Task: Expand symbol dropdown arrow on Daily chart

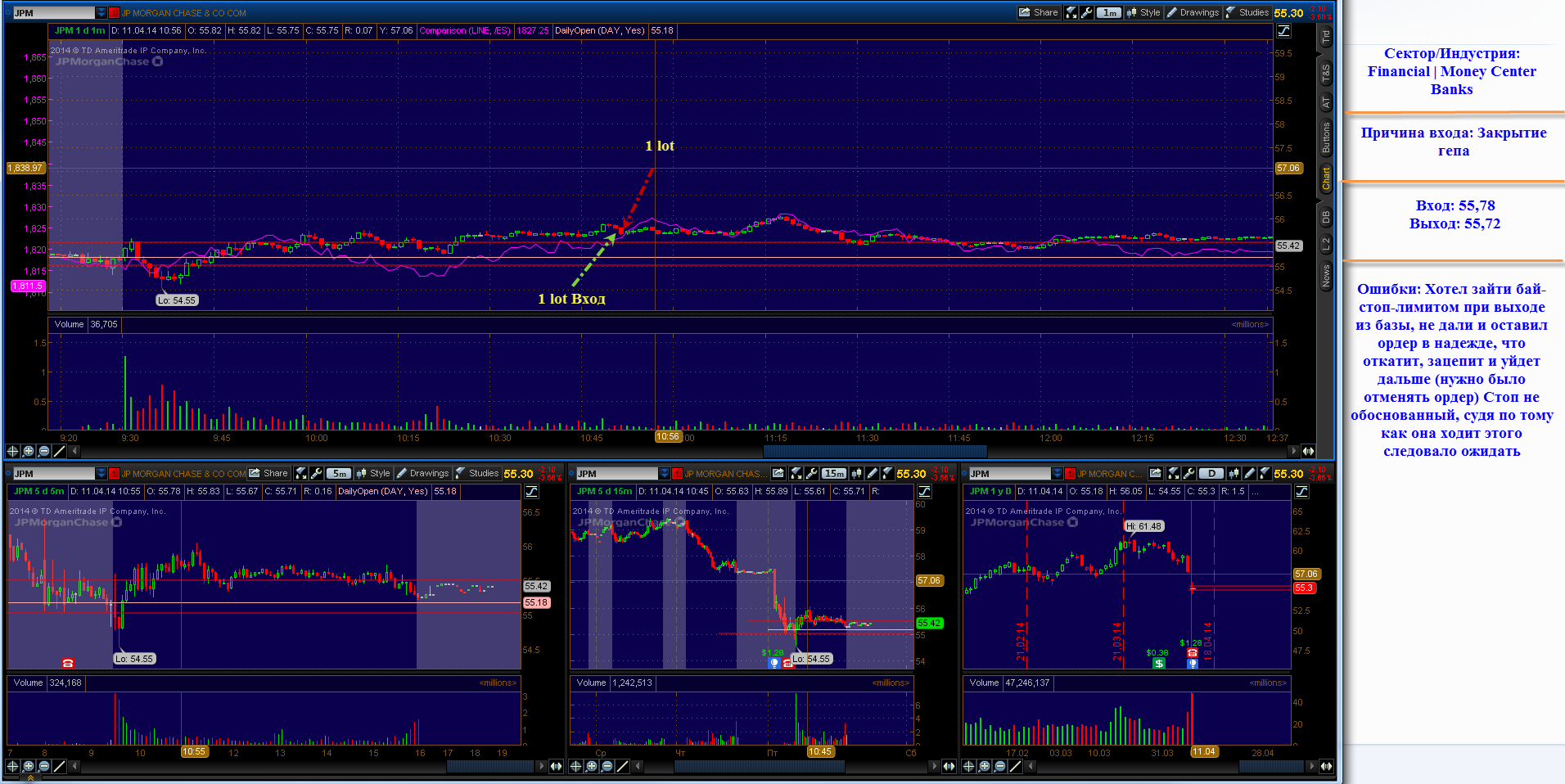Action: [1058, 474]
